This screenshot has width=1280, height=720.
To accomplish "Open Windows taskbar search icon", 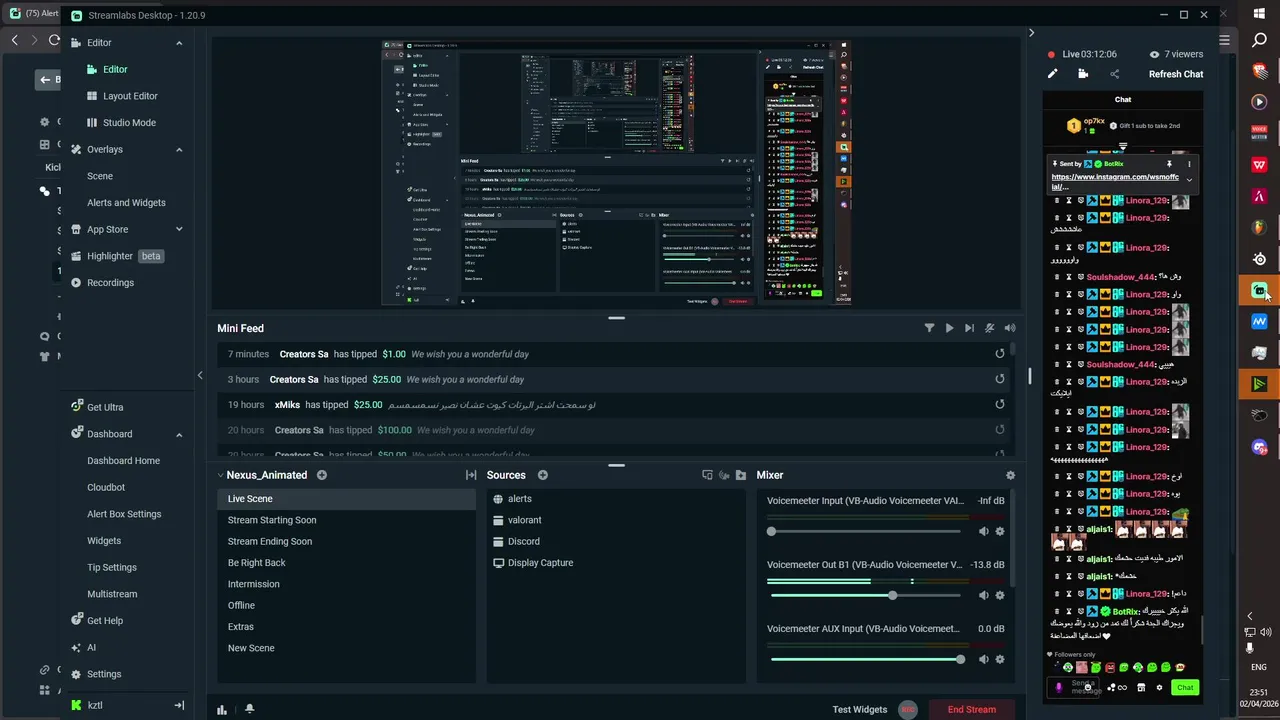I will (1259, 40).
